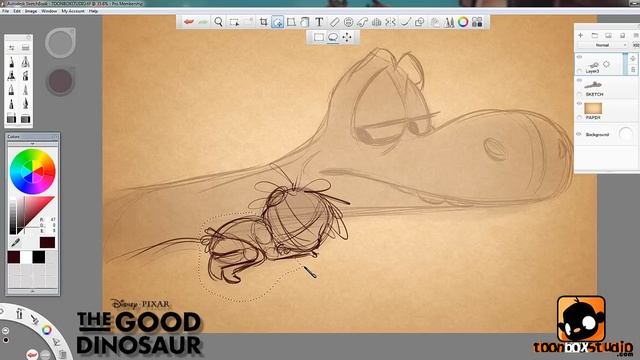Select the Draw Style shapes tool
This screenshot has width=640, height=360.
419,22
